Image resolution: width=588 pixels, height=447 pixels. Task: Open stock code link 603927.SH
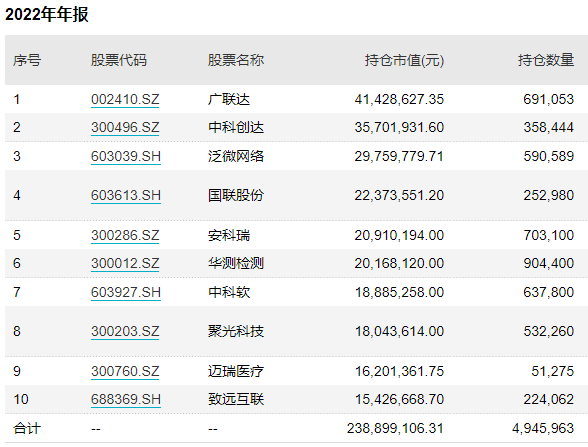click(126, 292)
